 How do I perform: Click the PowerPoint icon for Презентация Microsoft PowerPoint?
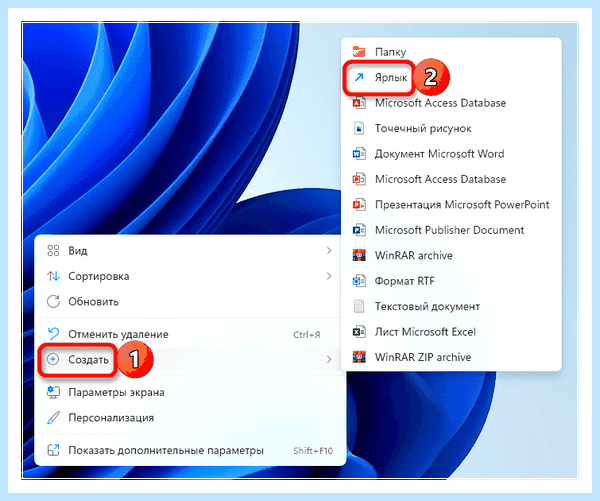coord(359,205)
